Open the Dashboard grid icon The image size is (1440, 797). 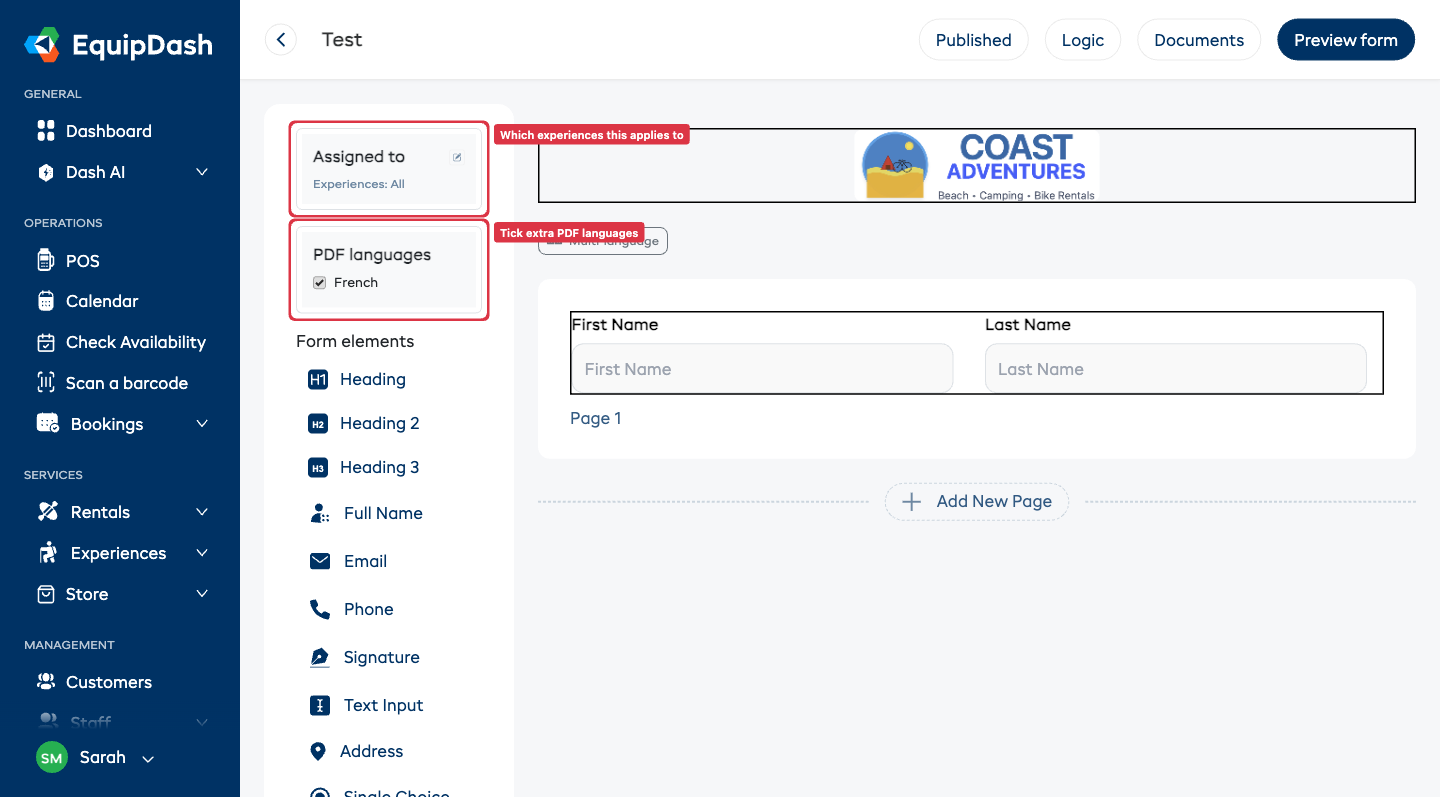(x=45, y=131)
